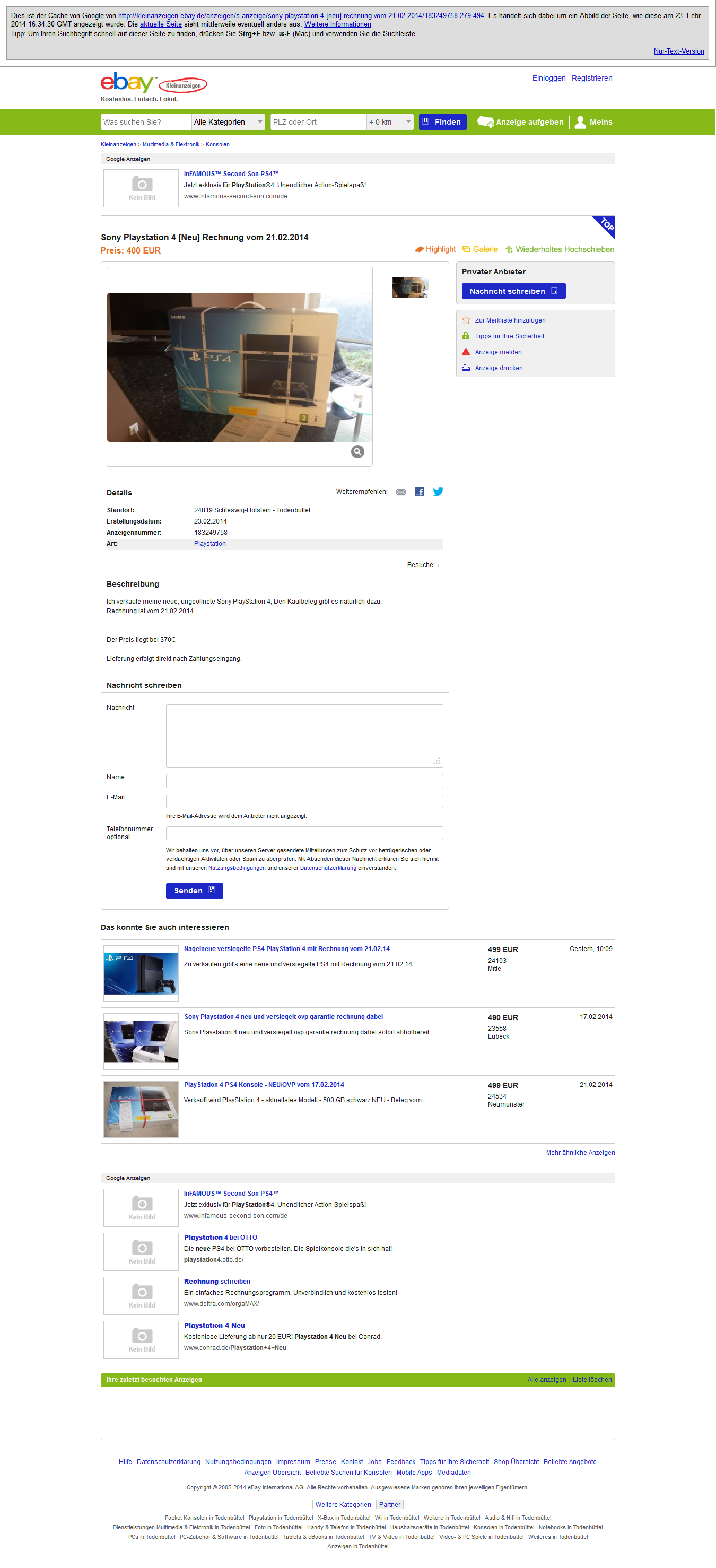
Task: Click Mobile Apps in the footer
Action: tap(414, 1473)
